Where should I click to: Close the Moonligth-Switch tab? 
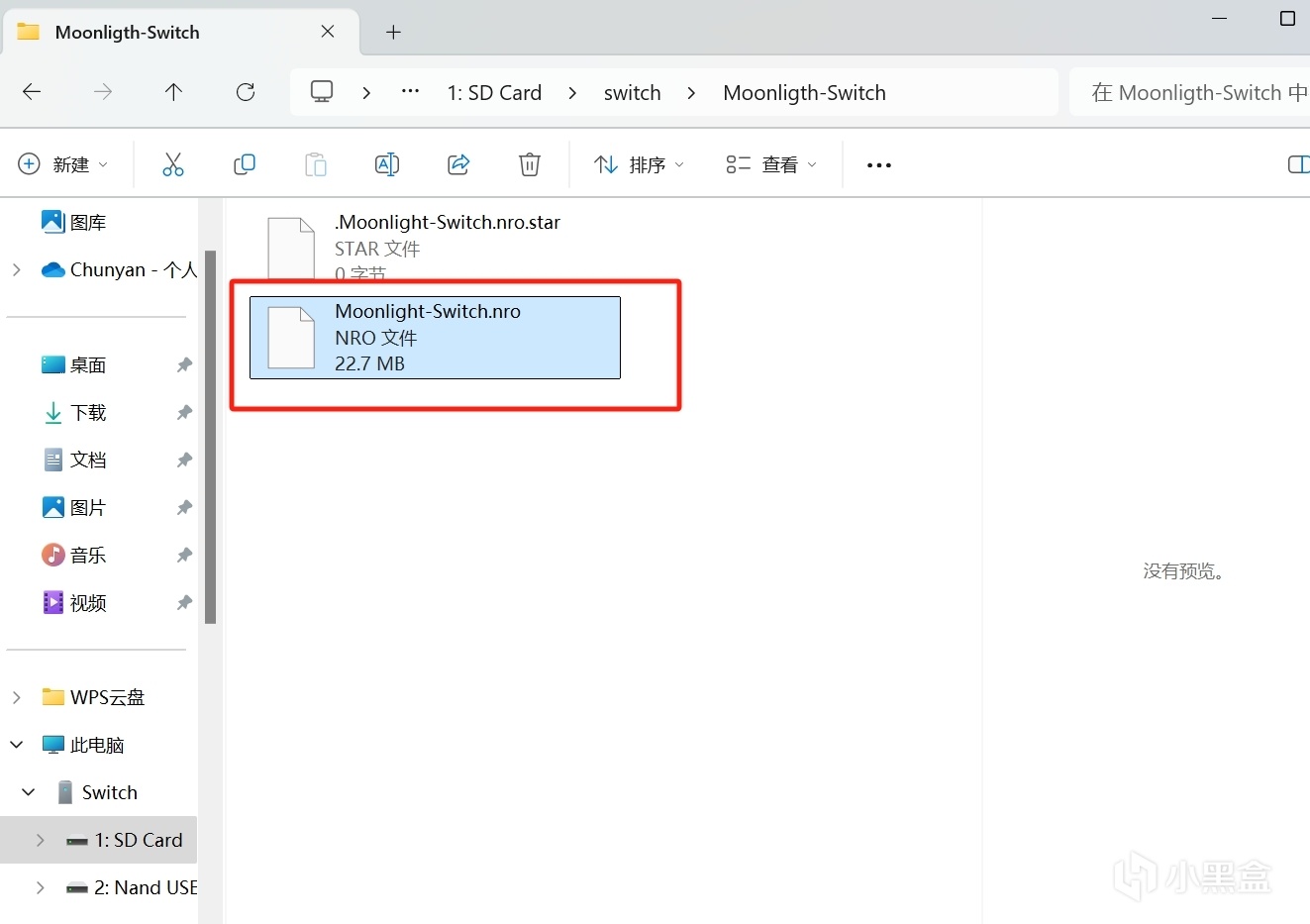(328, 32)
